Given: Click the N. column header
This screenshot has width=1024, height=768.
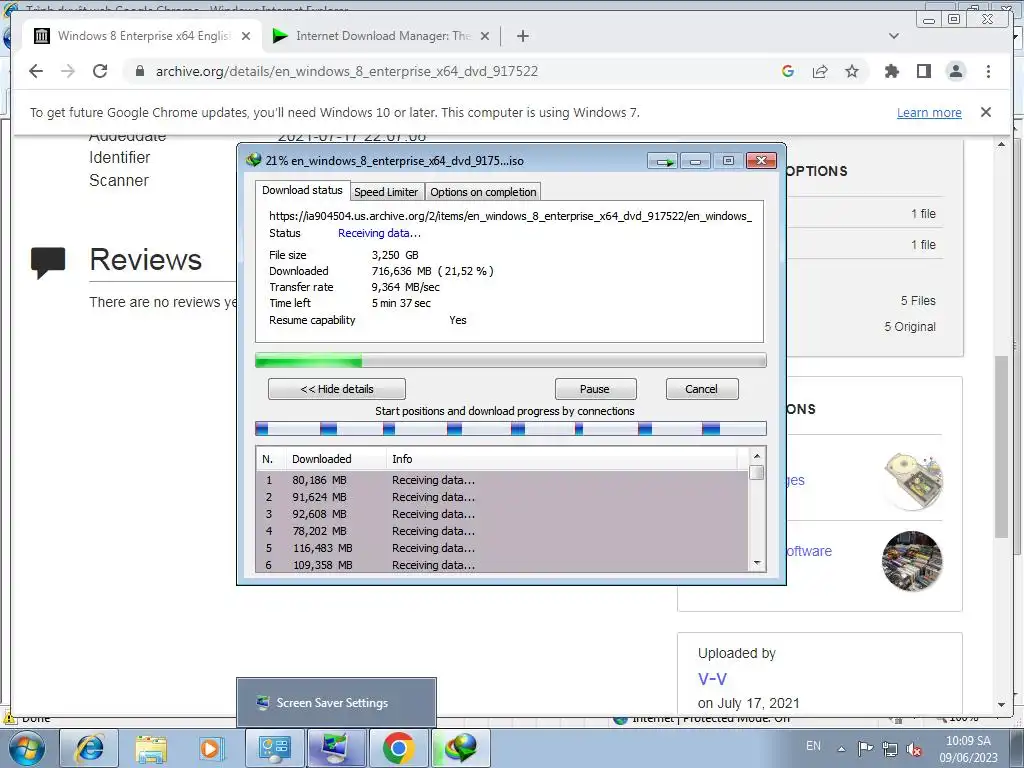Looking at the screenshot, I should (271, 459).
